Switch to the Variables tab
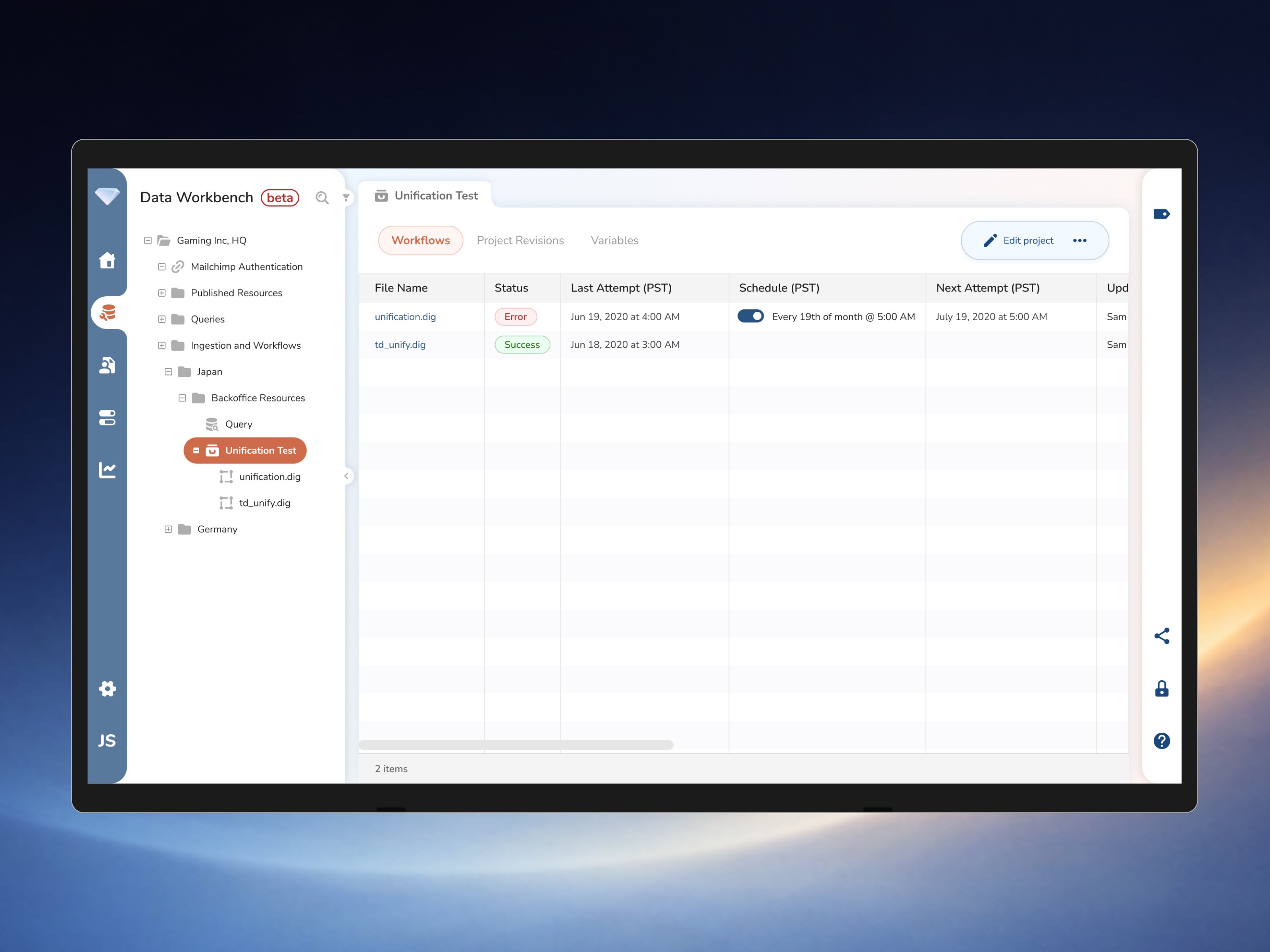This screenshot has width=1270, height=952. (x=614, y=240)
